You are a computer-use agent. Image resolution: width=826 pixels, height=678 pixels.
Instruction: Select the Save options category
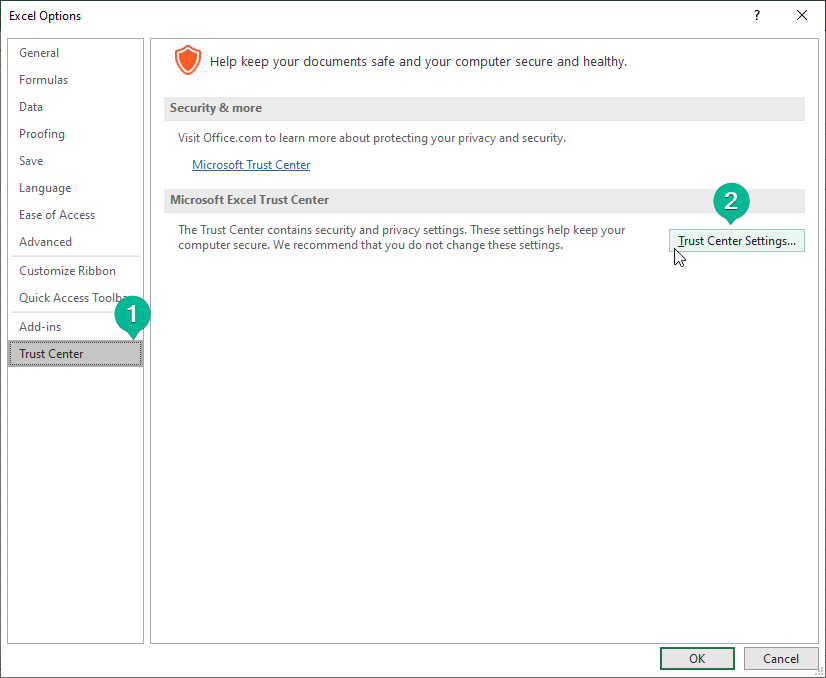[75, 161]
